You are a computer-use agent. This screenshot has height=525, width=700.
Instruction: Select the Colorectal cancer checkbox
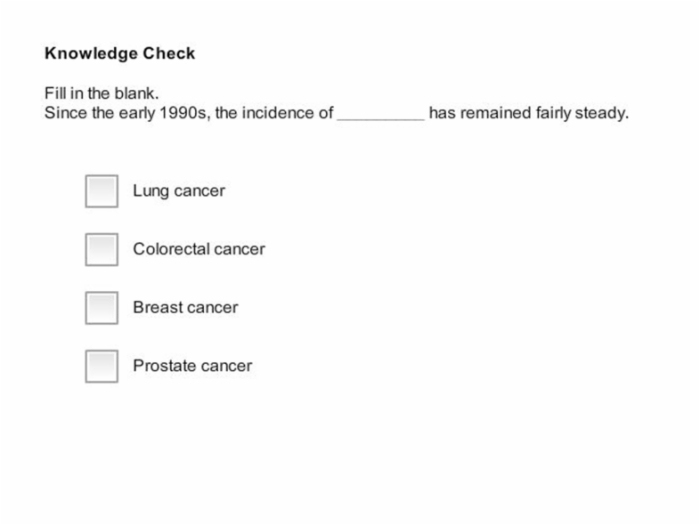102,250
